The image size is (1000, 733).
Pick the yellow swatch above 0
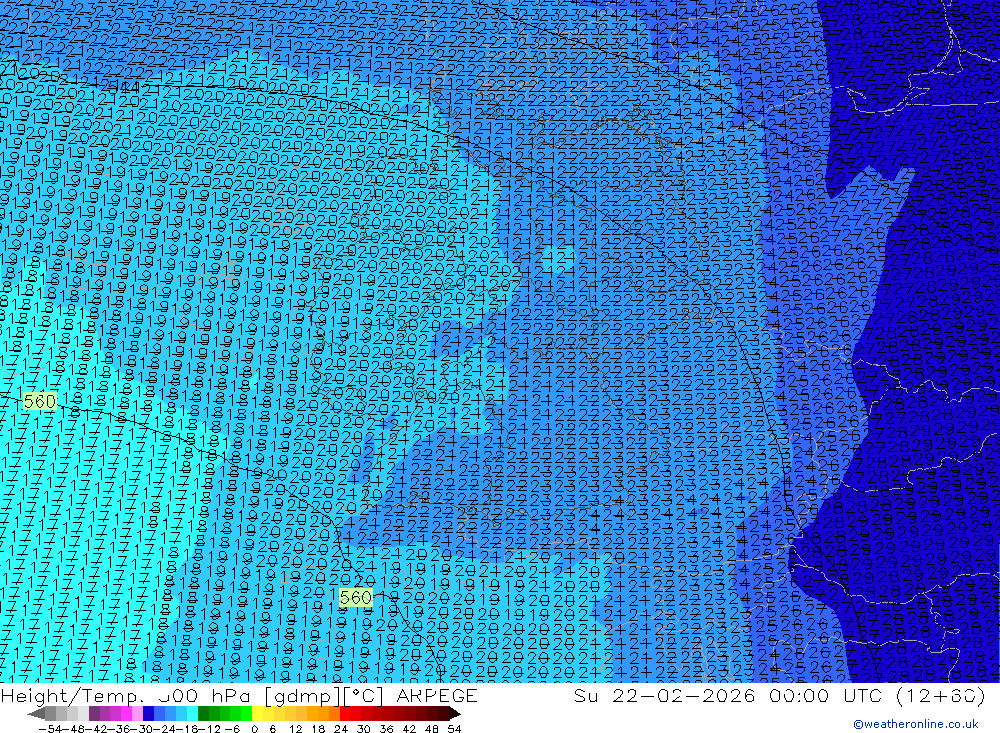coord(257,713)
